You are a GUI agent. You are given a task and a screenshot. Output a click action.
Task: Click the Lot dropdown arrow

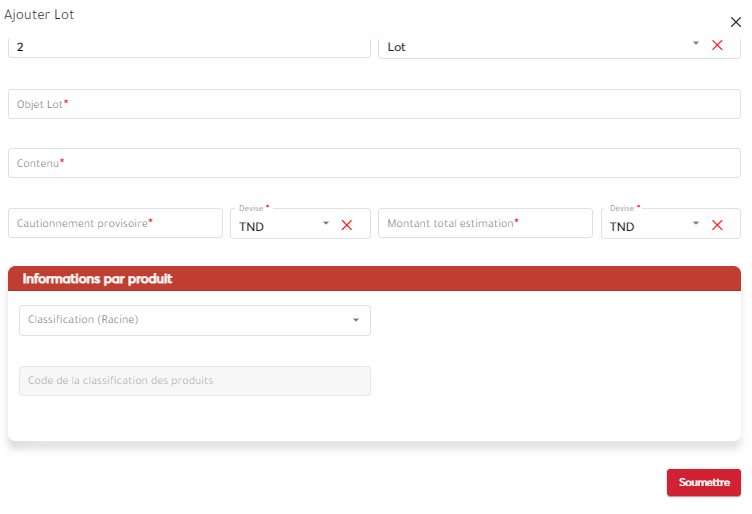tap(696, 44)
